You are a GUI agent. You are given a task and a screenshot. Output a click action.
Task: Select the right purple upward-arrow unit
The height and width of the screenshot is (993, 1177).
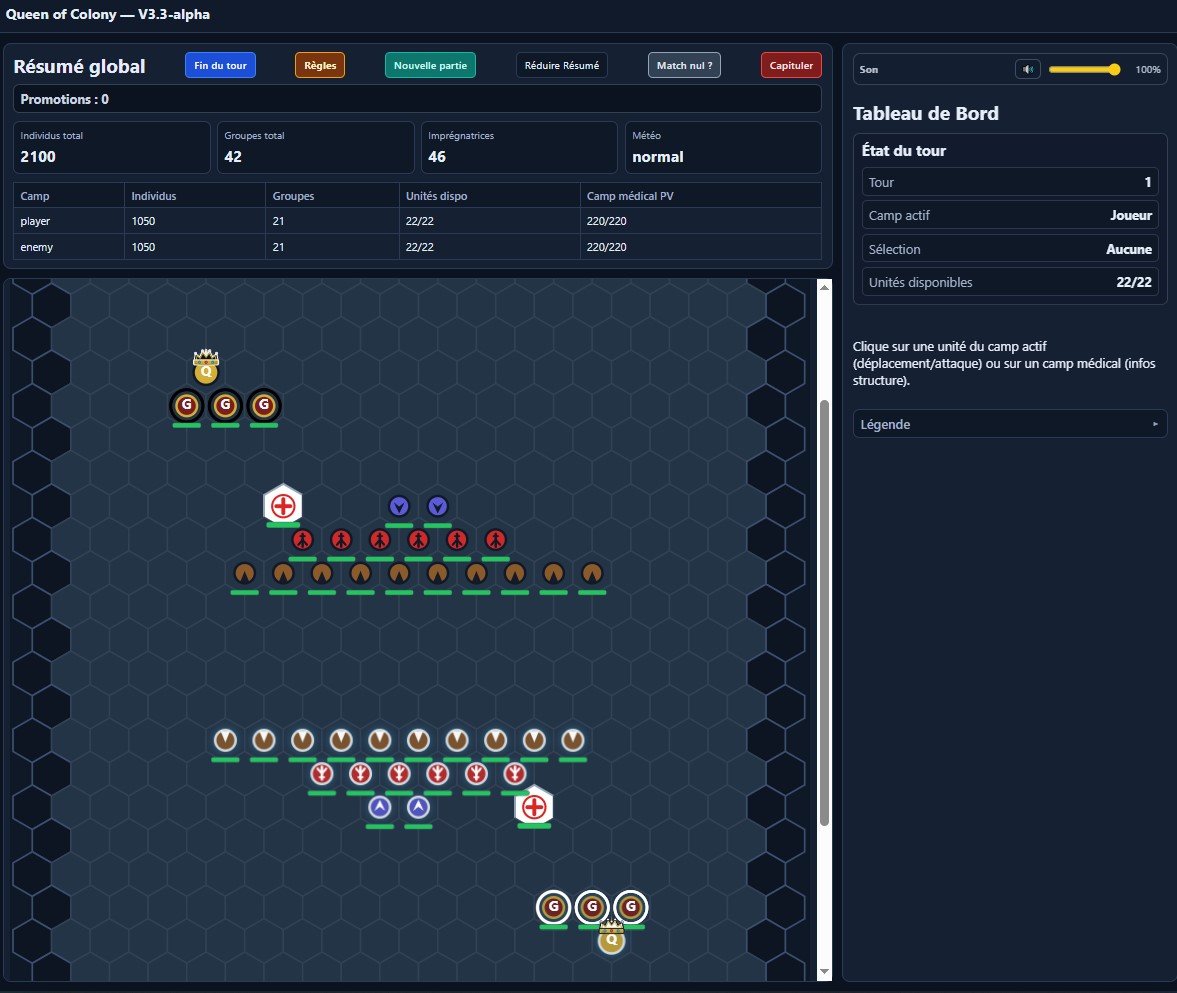(418, 808)
